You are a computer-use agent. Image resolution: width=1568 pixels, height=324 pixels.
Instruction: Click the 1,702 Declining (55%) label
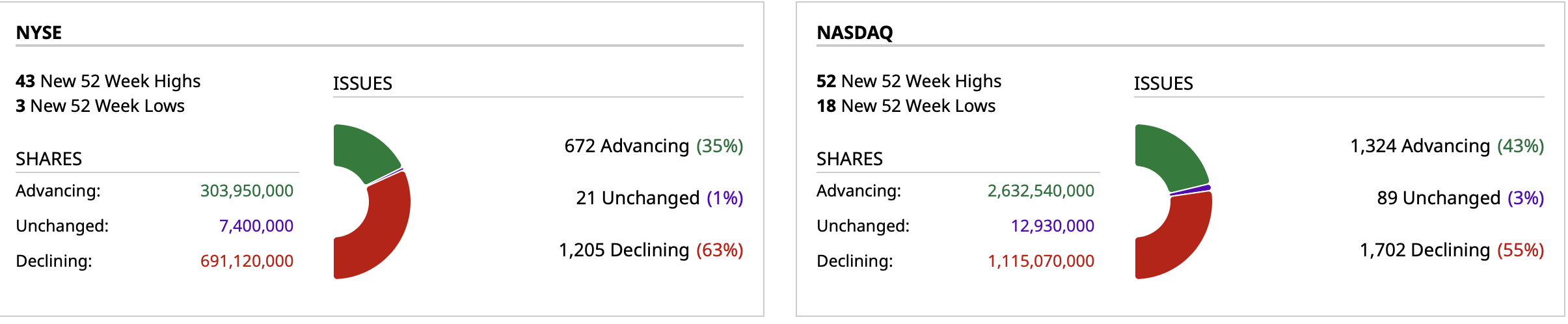(x=1452, y=250)
